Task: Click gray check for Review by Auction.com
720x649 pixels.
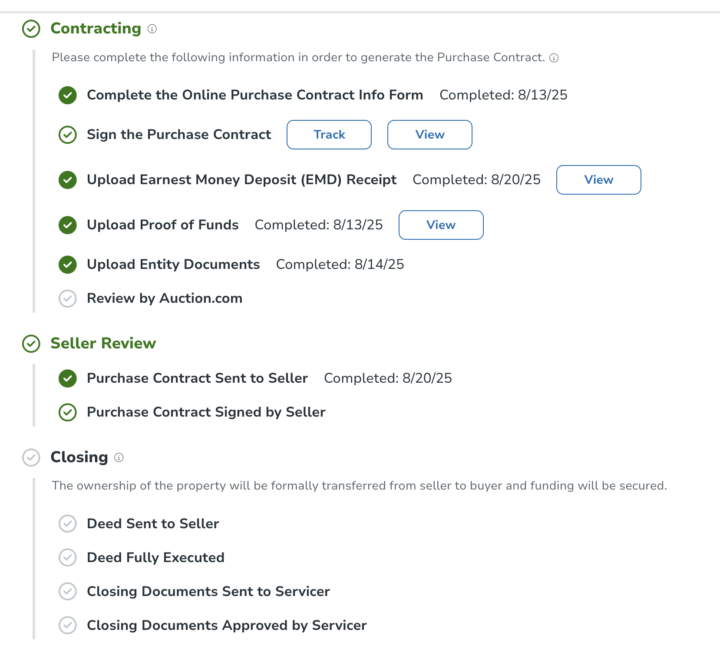Action: [x=68, y=298]
